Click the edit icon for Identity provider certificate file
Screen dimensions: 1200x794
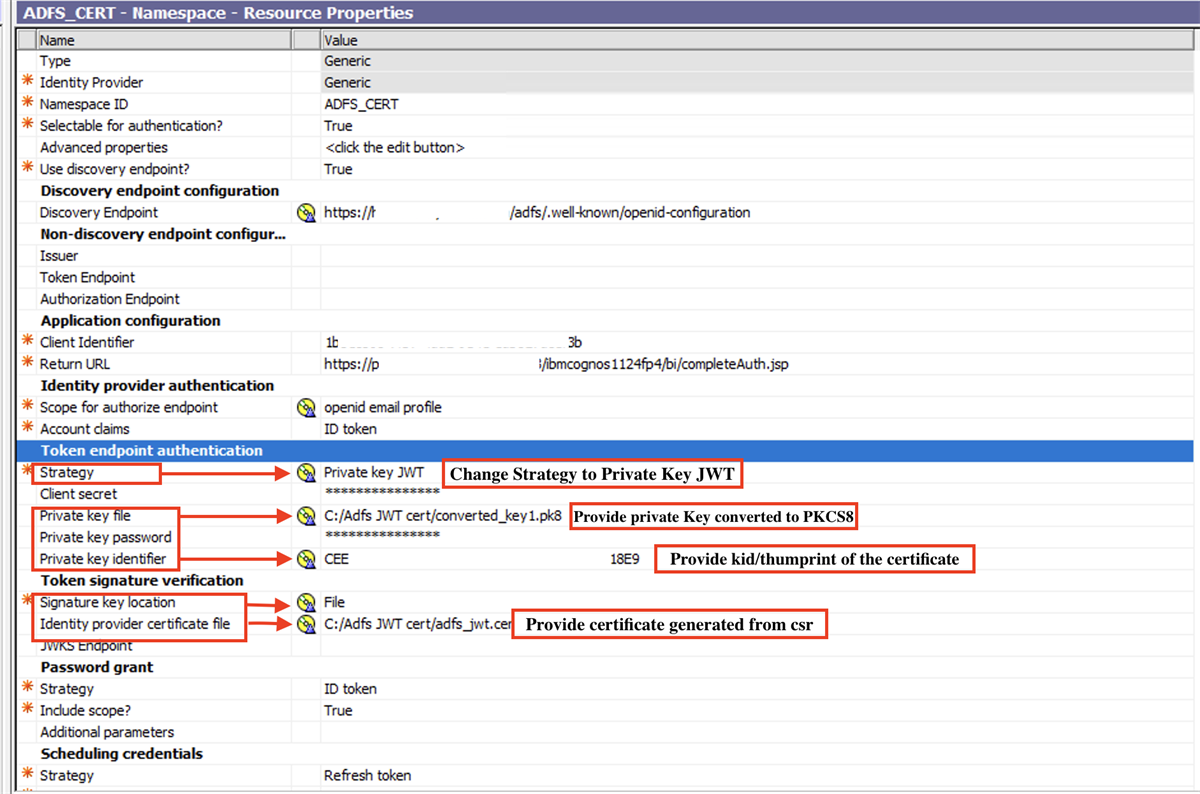click(306, 624)
